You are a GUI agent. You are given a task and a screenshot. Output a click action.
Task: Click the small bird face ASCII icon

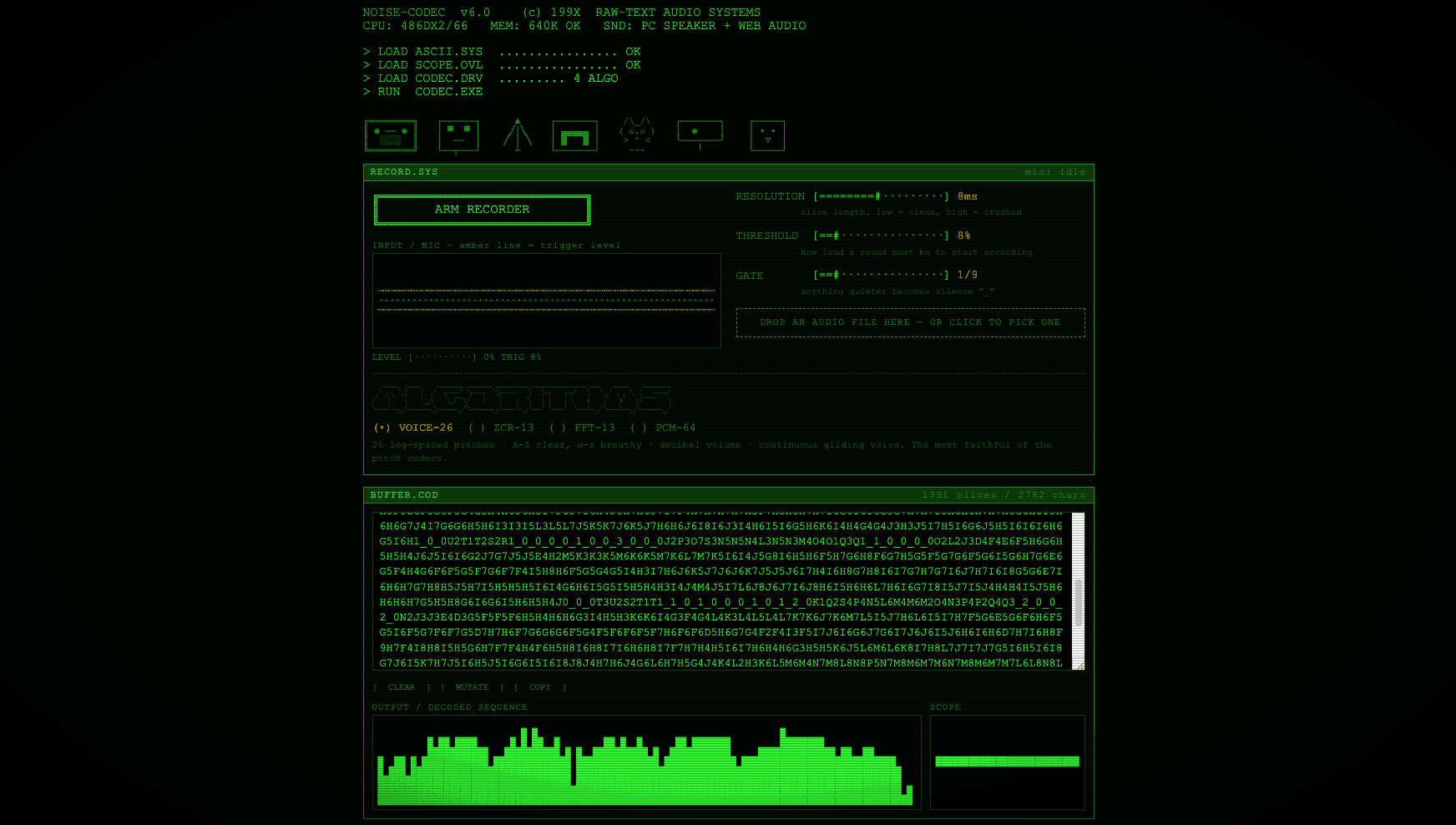click(767, 136)
